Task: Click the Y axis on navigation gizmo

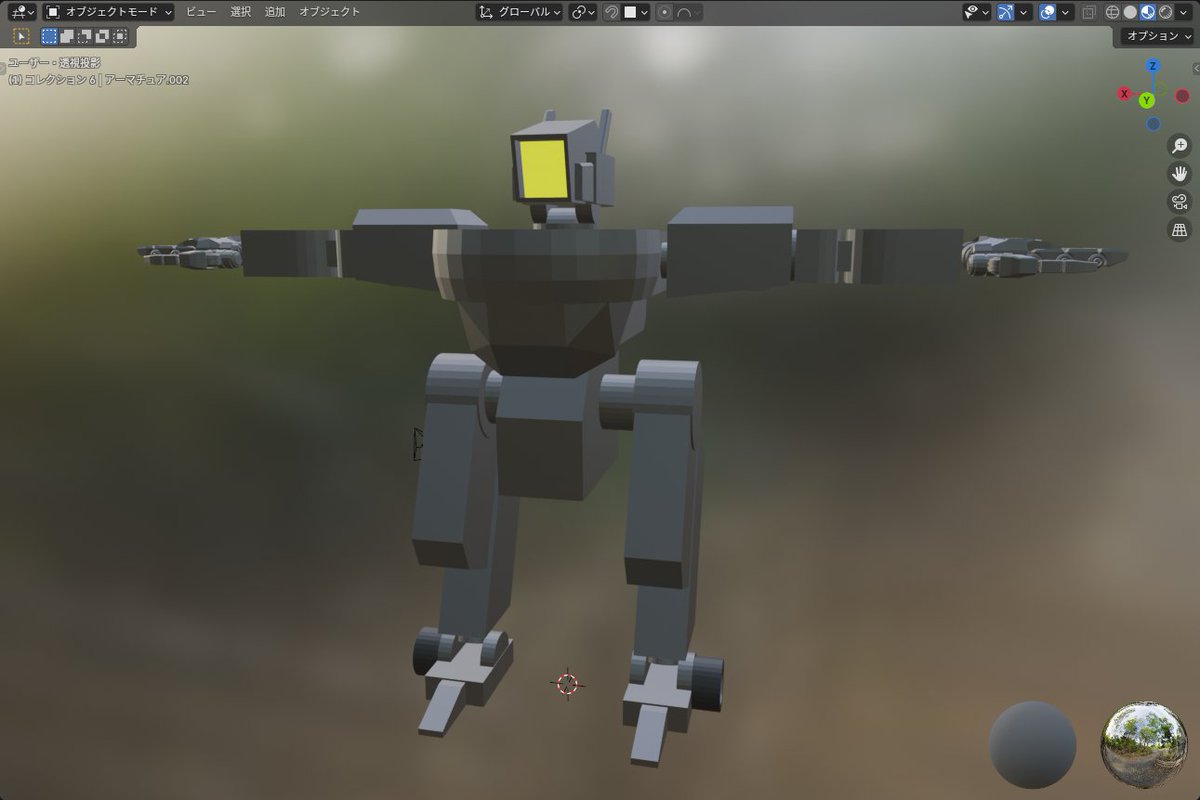Action: point(1147,100)
